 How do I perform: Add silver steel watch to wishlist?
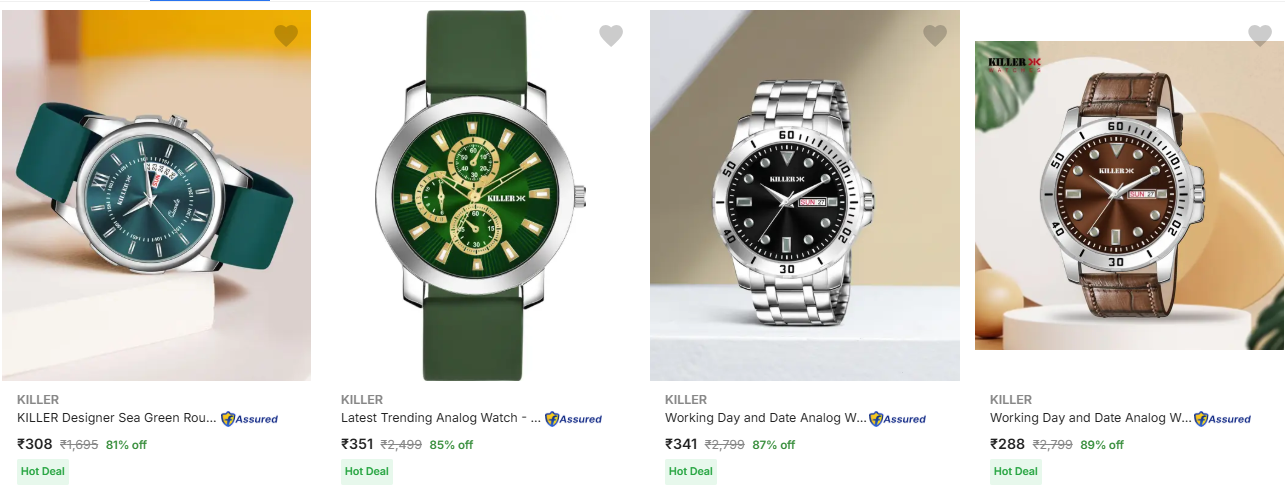pyautogui.click(x=935, y=36)
